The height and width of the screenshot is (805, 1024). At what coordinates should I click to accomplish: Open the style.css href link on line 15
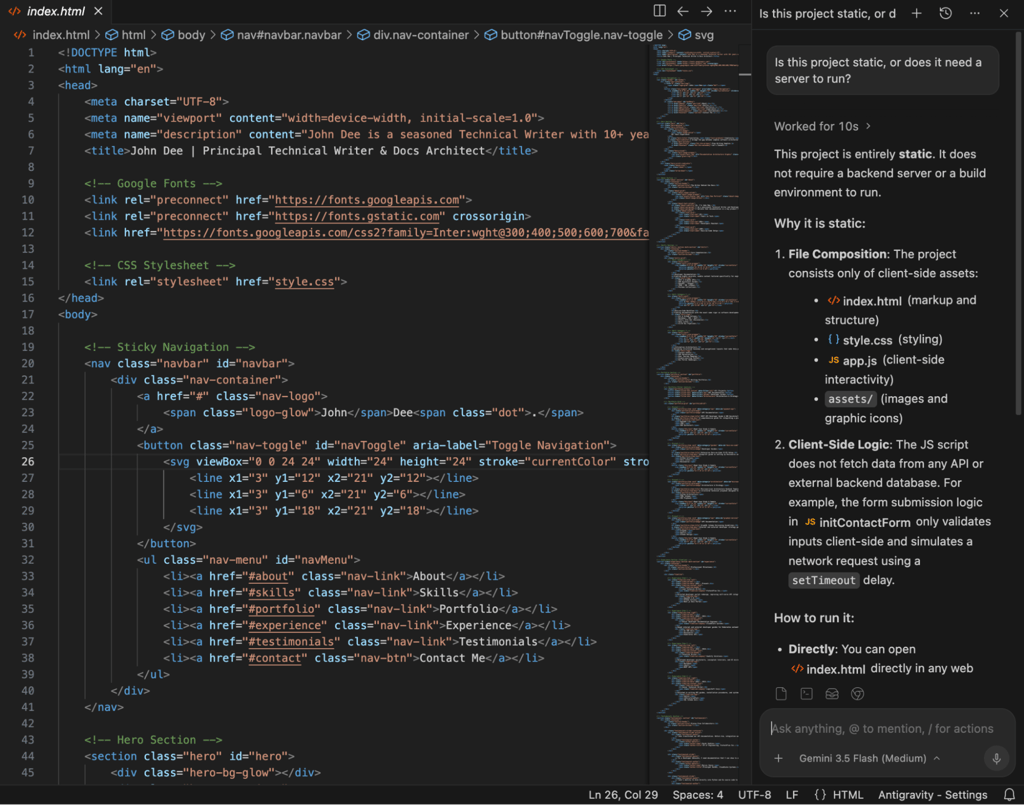(304, 282)
